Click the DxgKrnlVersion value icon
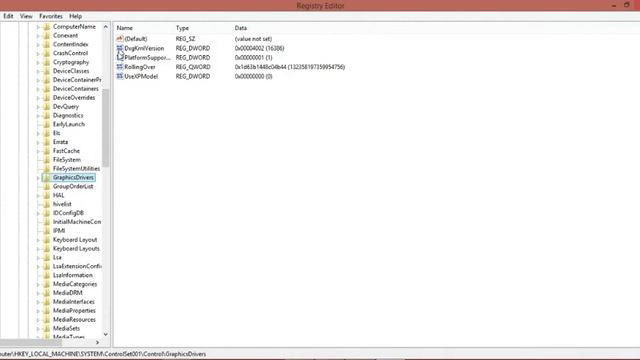The width and height of the screenshot is (640, 360). click(x=120, y=48)
